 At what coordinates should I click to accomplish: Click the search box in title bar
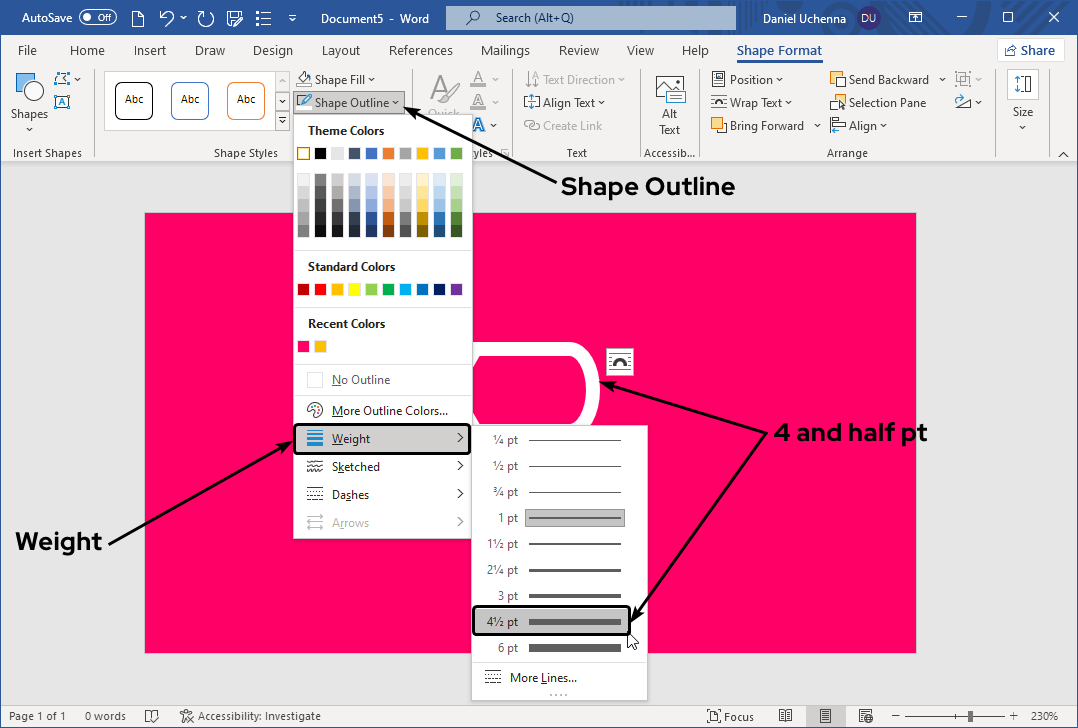(x=590, y=18)
